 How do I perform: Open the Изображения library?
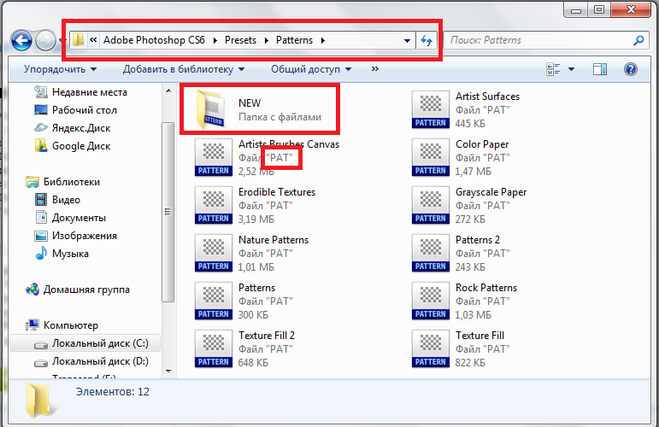tap(75, 236)
